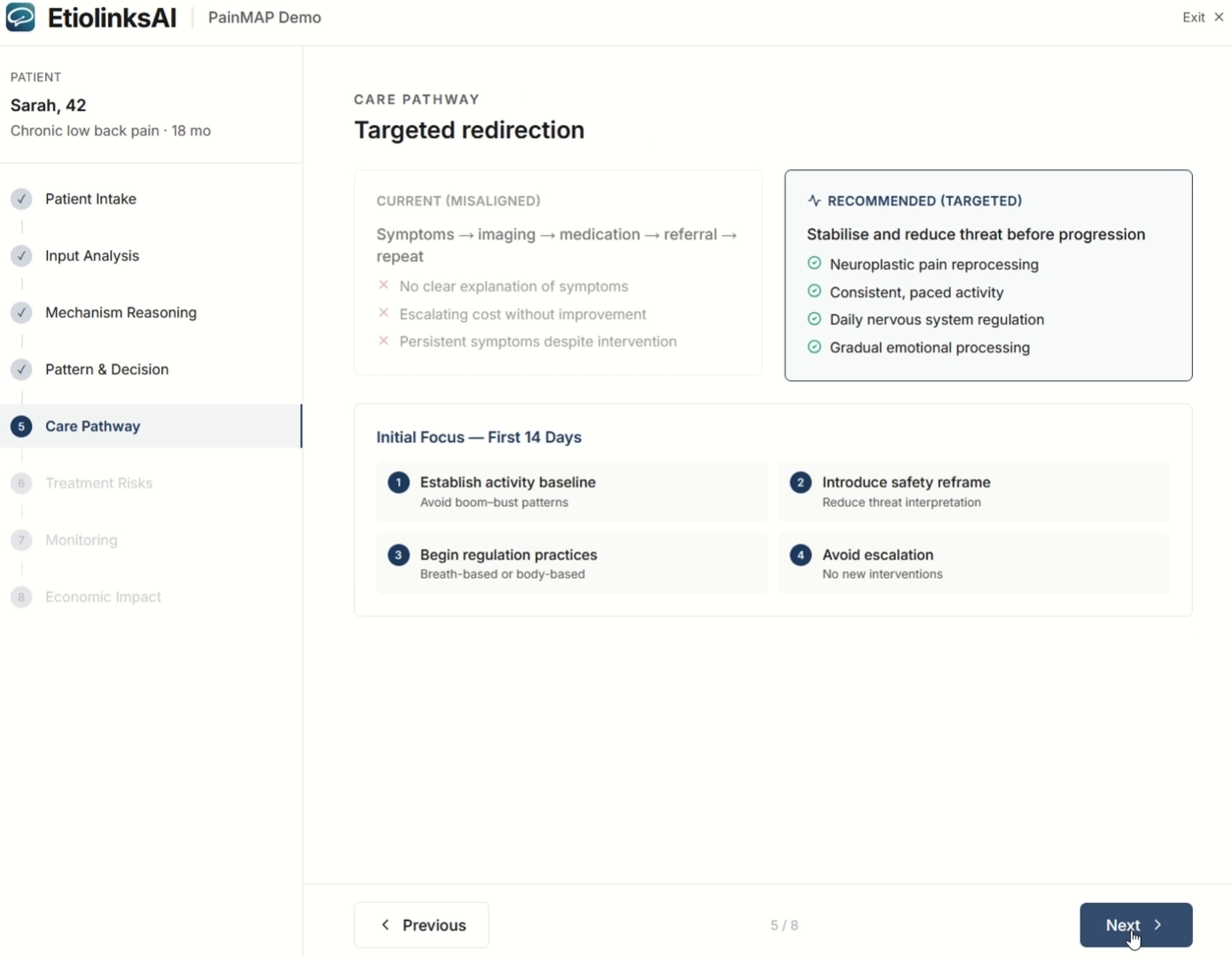Click the Input Analysis checkmark icon

tap(21, 256)
